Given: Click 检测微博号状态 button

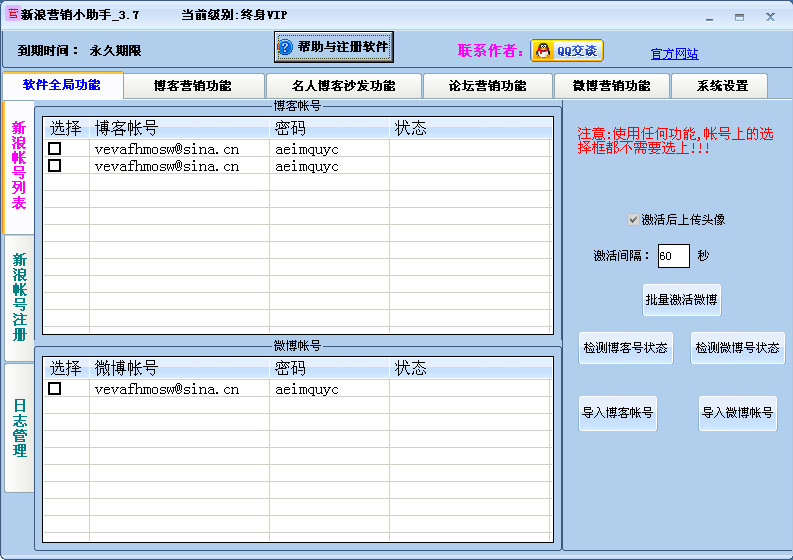Looking at the screenshot, I should (x=737, y=348).
